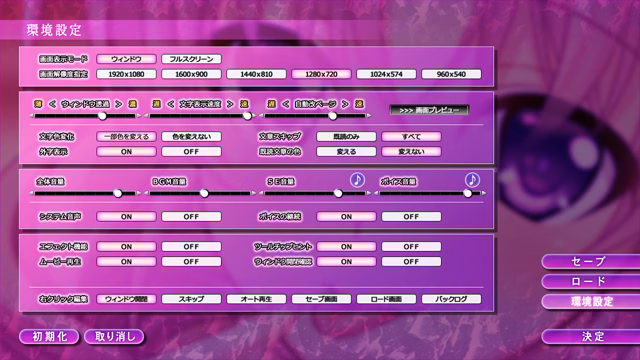Open the 環境設定 menu item on the right
The height and width of the screenshot is (360, 640).
coord(591,302)
